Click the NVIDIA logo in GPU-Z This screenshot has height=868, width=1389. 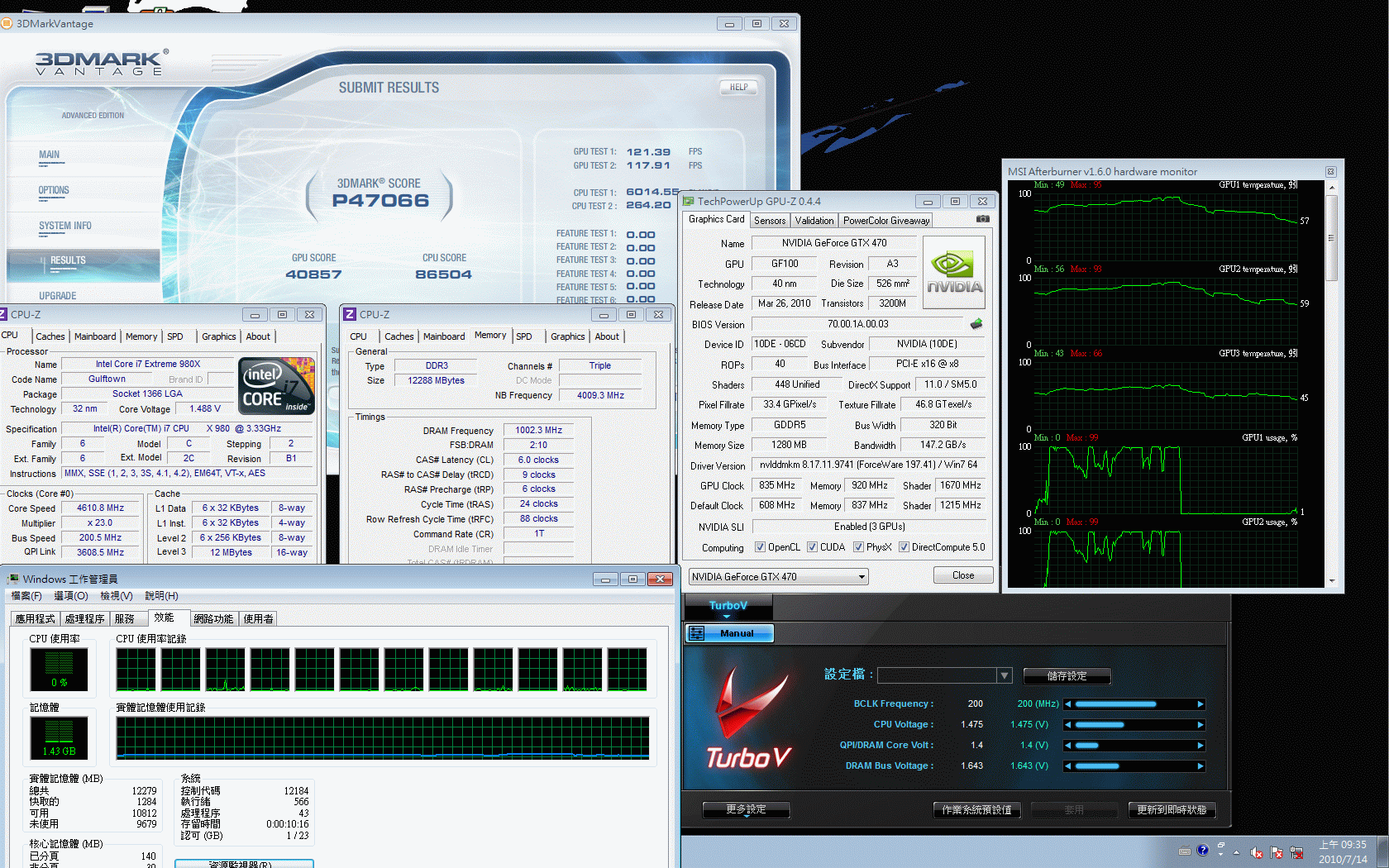954,273
